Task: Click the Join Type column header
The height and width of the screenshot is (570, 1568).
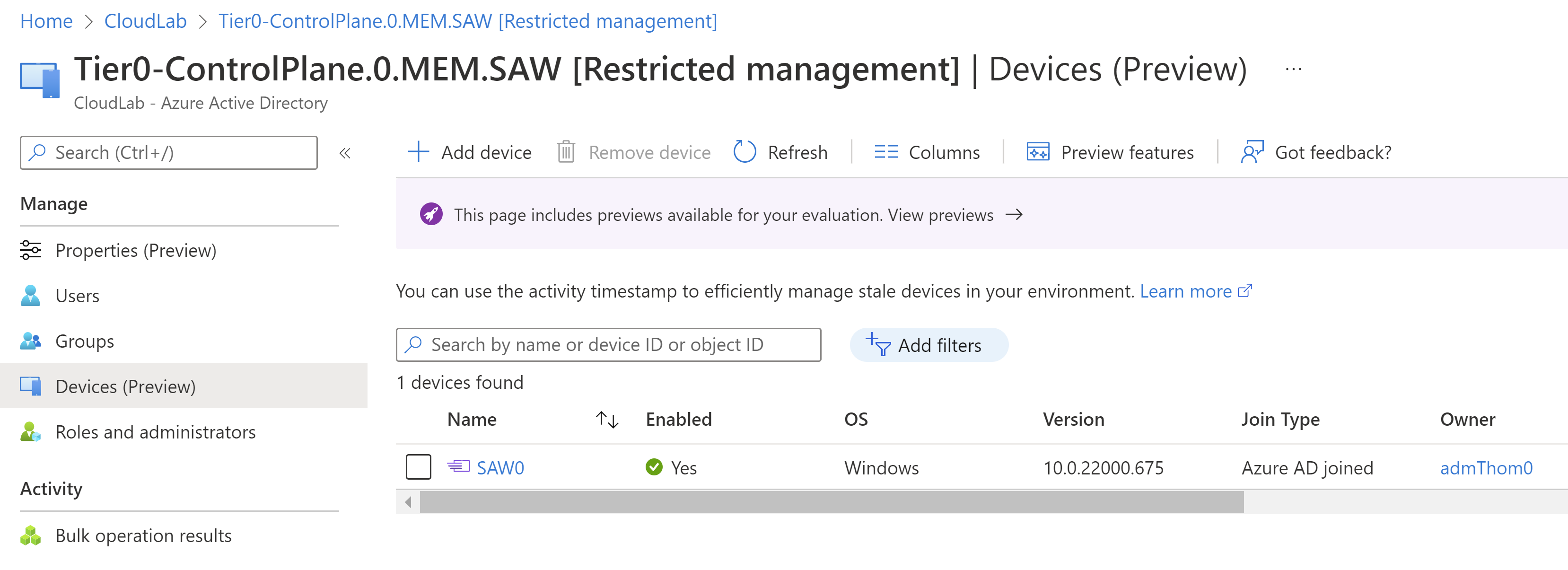Action: tap(1280, 419)
